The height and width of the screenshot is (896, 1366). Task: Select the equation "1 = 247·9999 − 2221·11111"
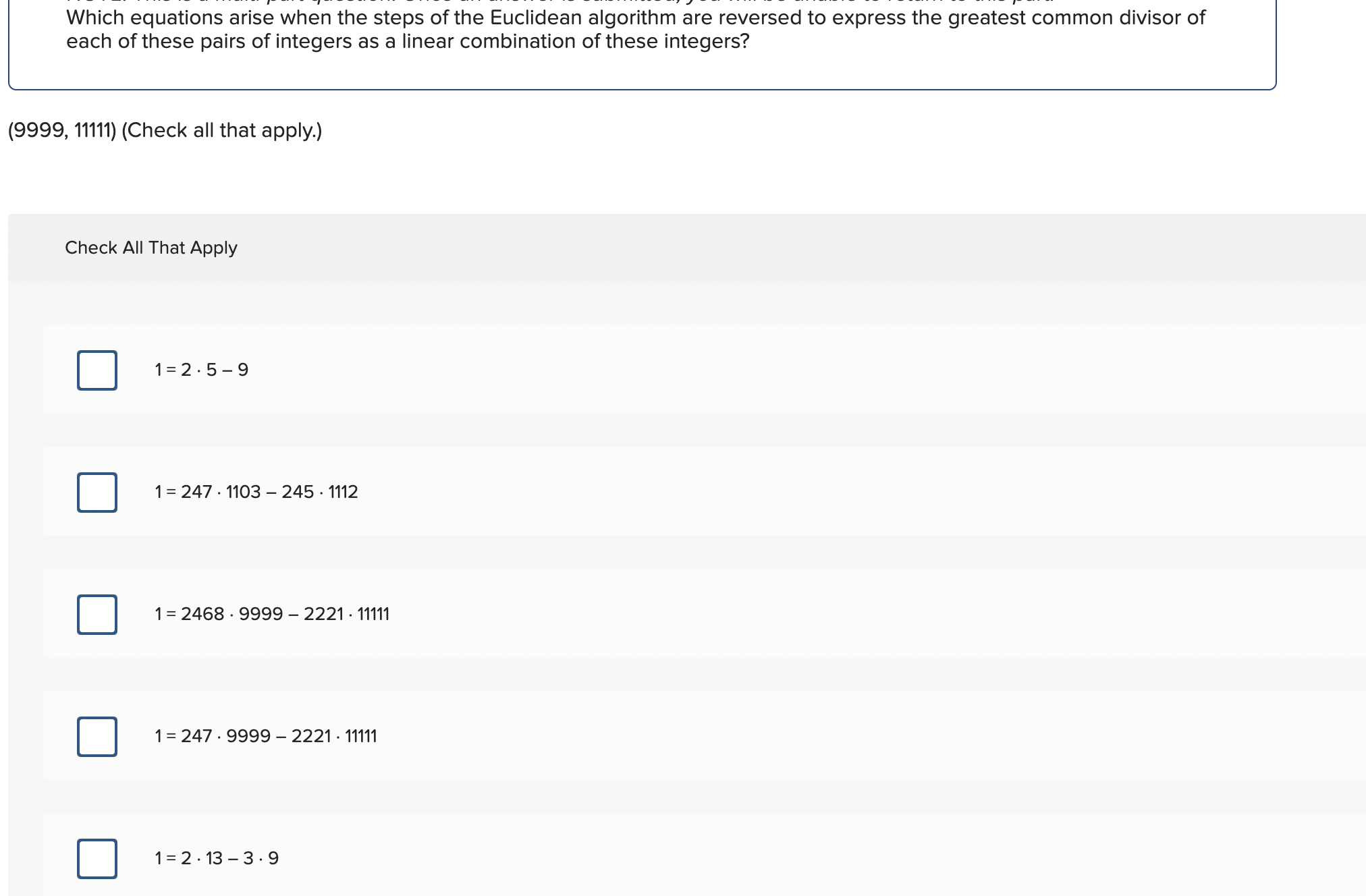[x=265, y=736]
